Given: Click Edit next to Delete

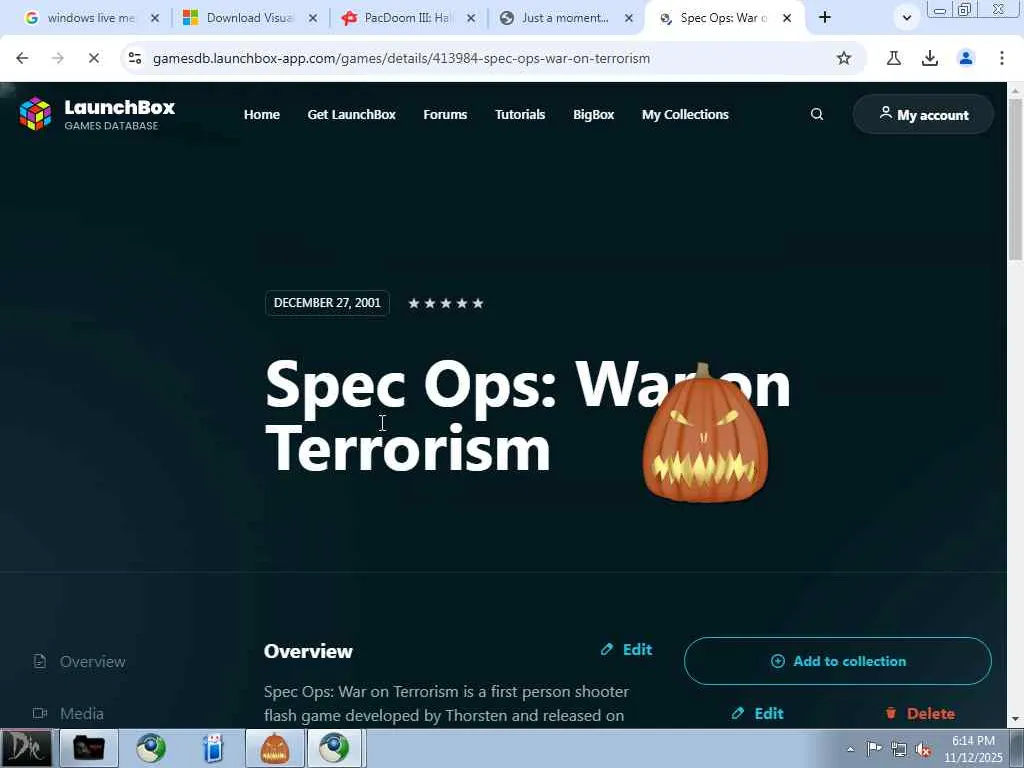Looking at the screenshot, I should tap(758, 713).
